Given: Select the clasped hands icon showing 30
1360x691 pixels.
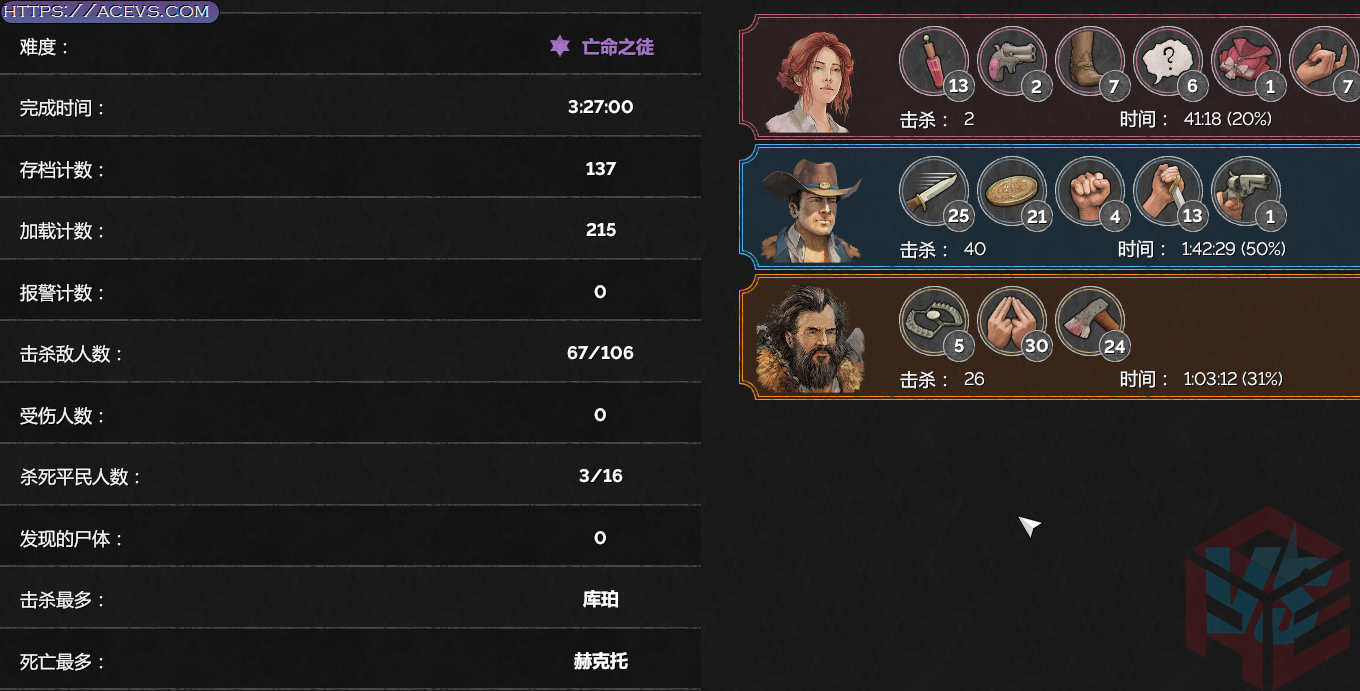Looking at the screenshot, I should 1012,322.
